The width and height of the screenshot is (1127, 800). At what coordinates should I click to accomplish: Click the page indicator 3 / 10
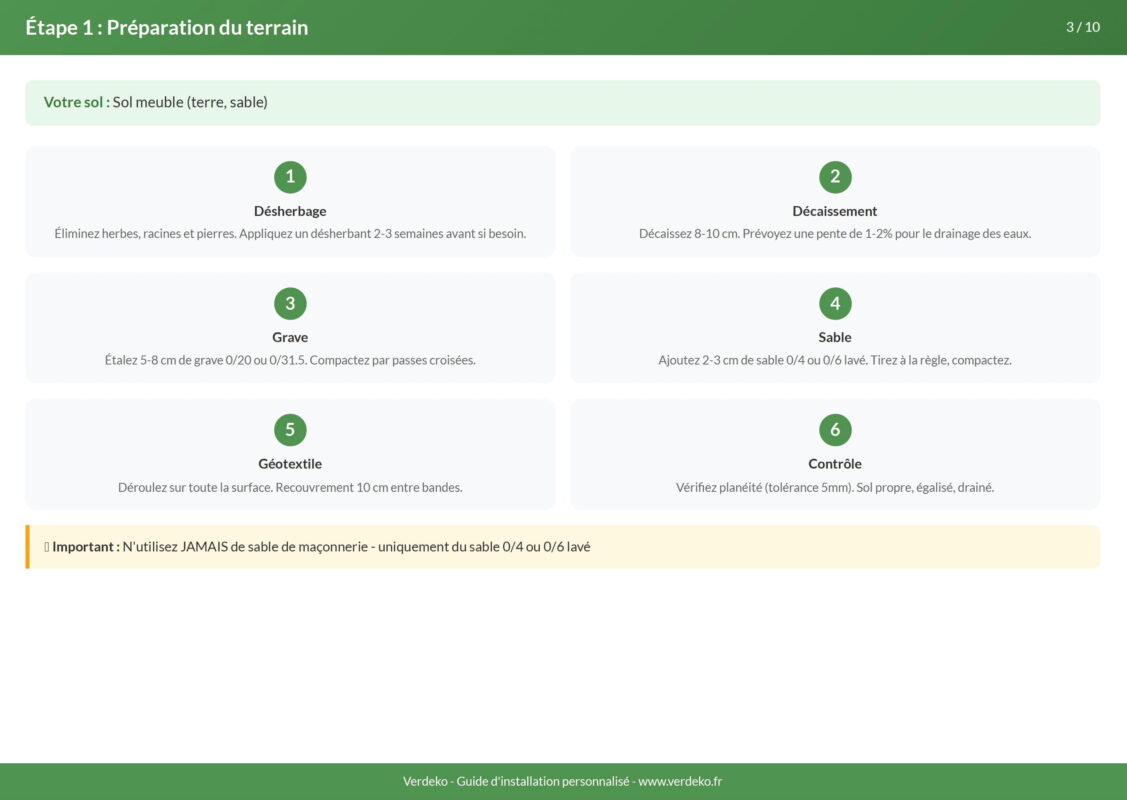coord(1082,27)
